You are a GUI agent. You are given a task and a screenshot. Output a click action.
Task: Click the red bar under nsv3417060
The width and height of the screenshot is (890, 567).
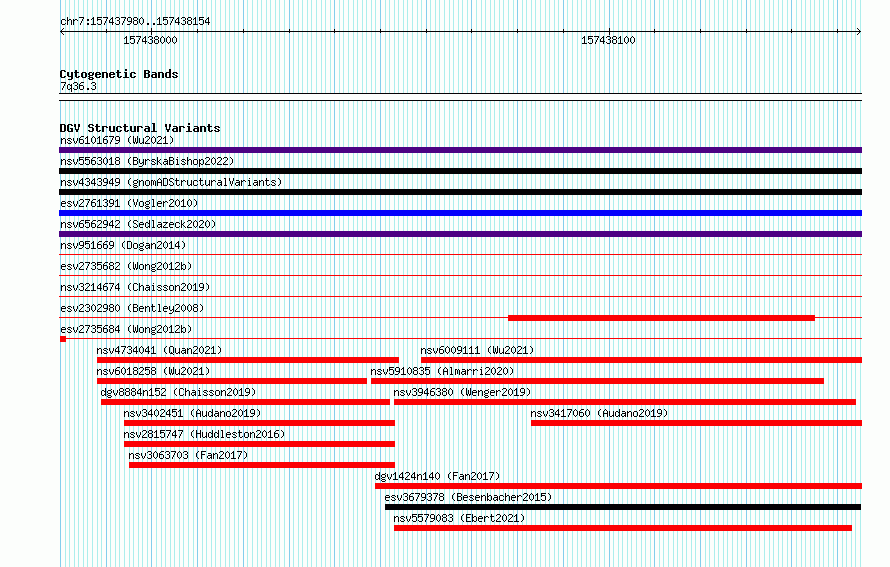pos(696,423)
